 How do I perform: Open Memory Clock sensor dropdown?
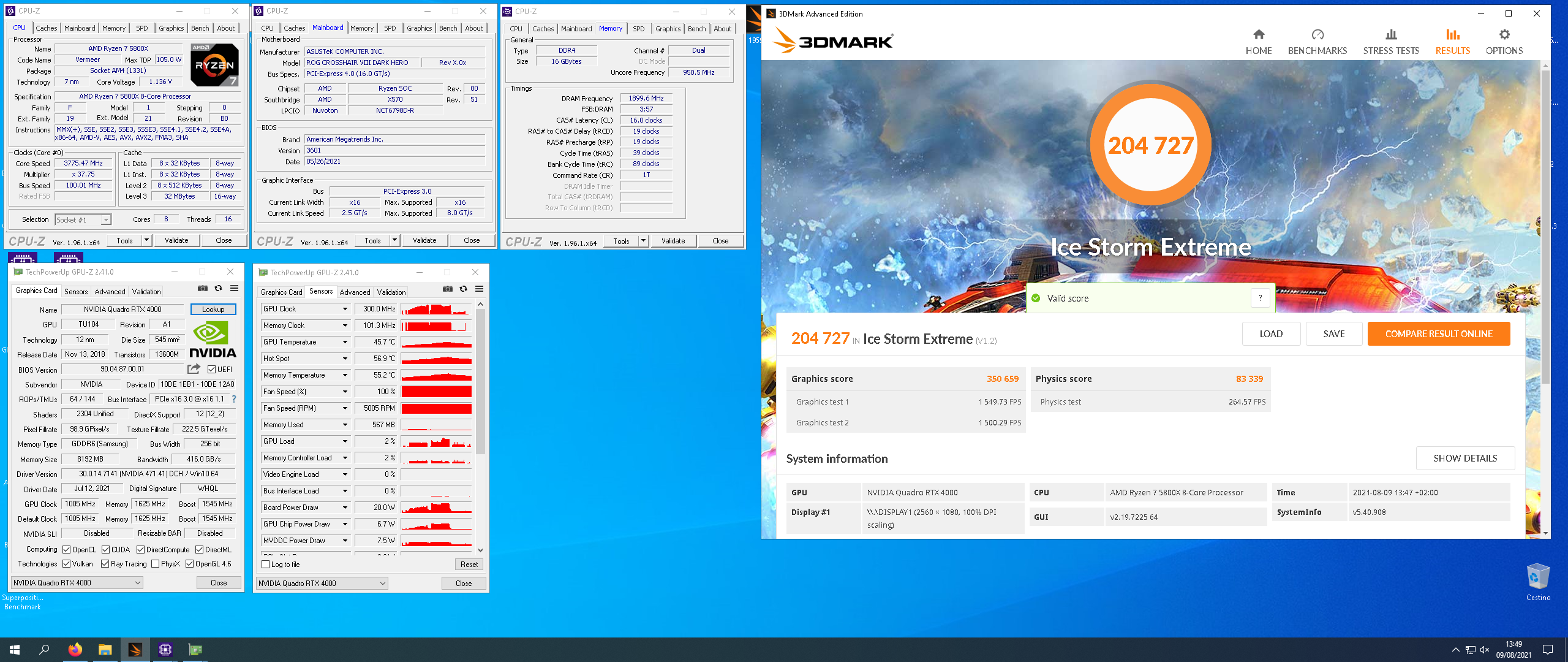[x=345, y=325]
